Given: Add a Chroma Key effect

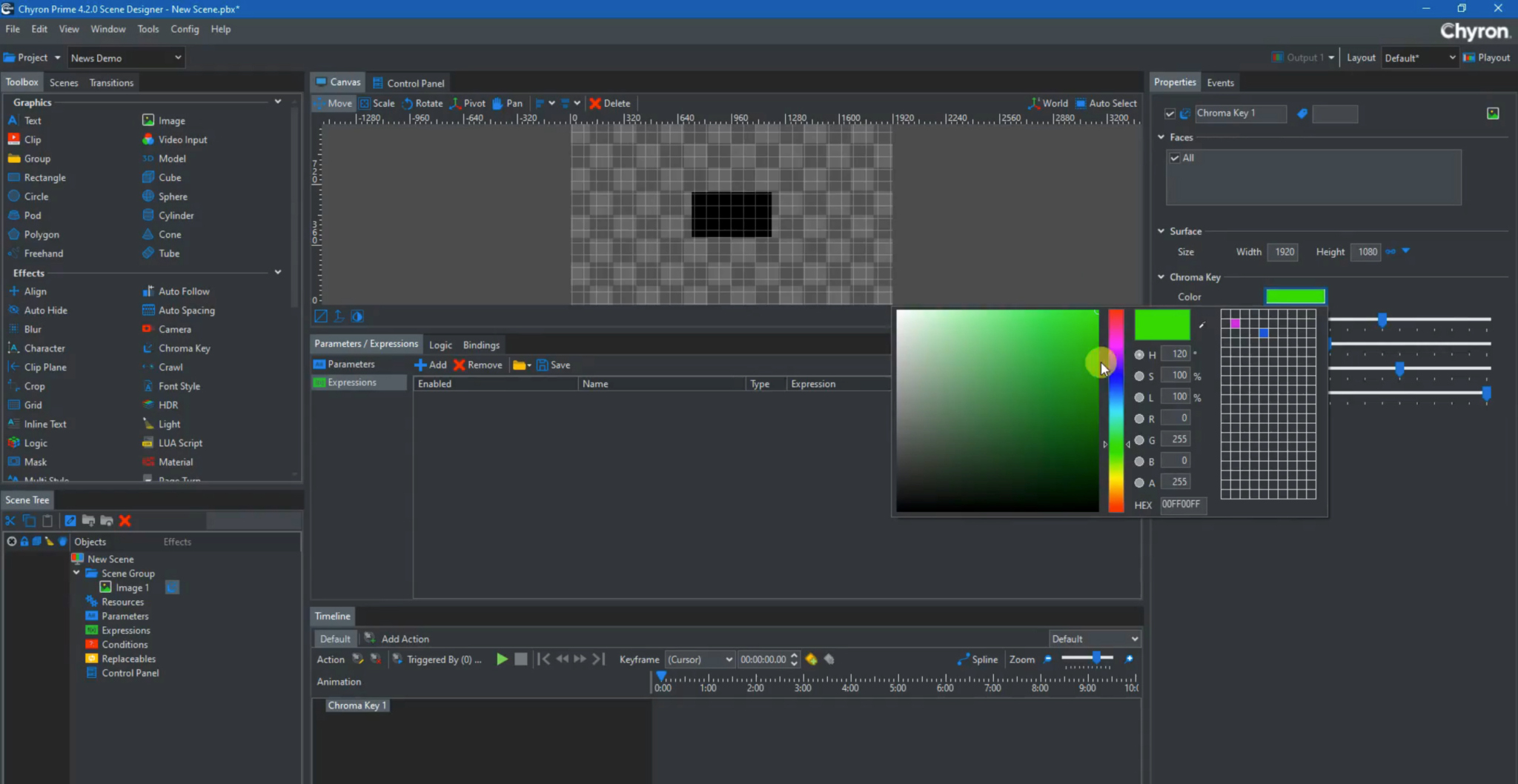Looking at the screenshot, I should pyautogui.click(x=185, y=348).
